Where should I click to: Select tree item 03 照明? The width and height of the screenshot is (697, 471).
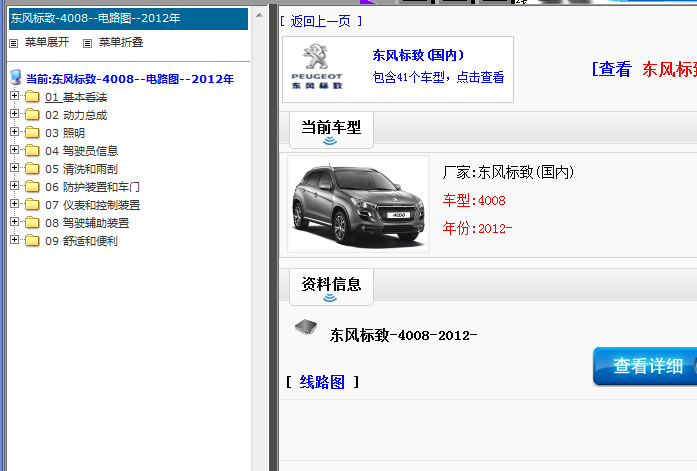pos(65,133)
